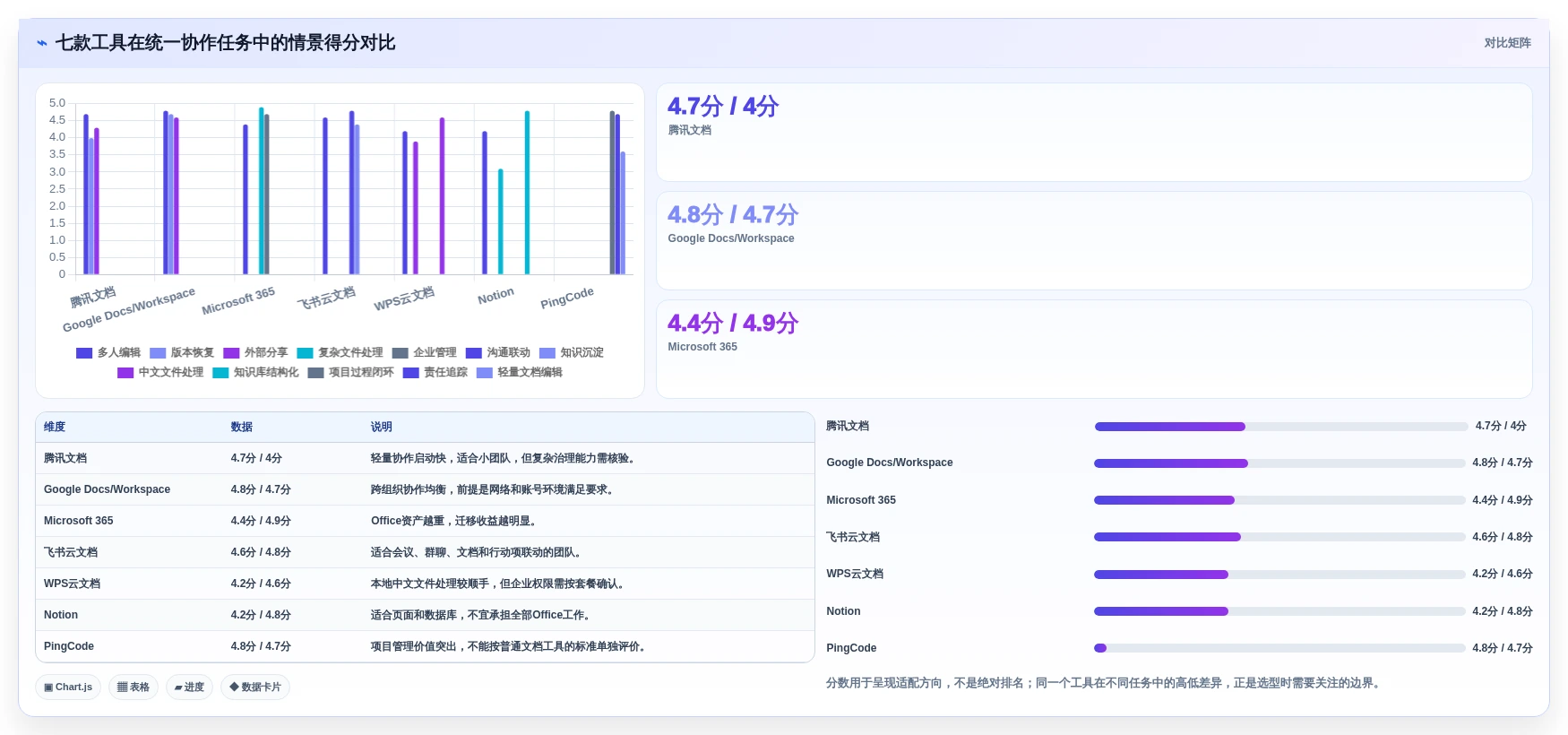Click the description starting 项目管理价值突出

511,647
